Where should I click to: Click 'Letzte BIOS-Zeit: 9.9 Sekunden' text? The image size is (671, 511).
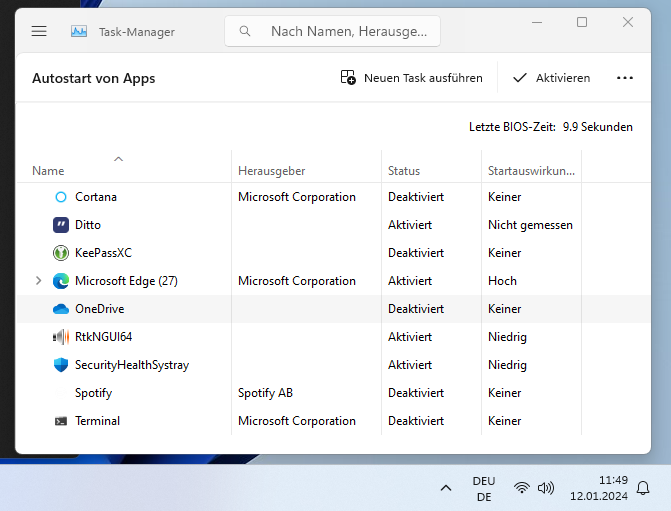551,127
